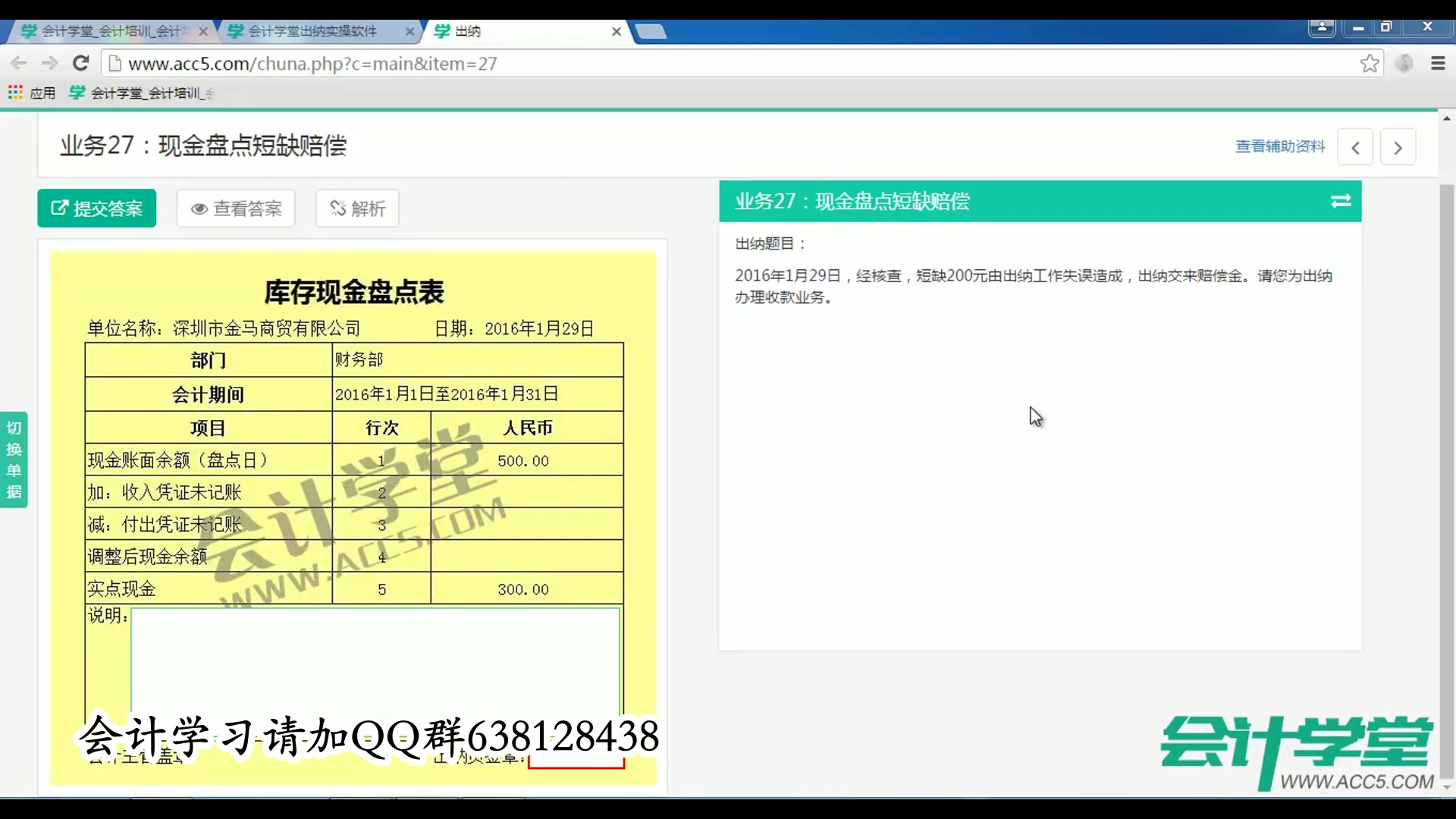Bookmark page with the star icon

pos(1369,63)
